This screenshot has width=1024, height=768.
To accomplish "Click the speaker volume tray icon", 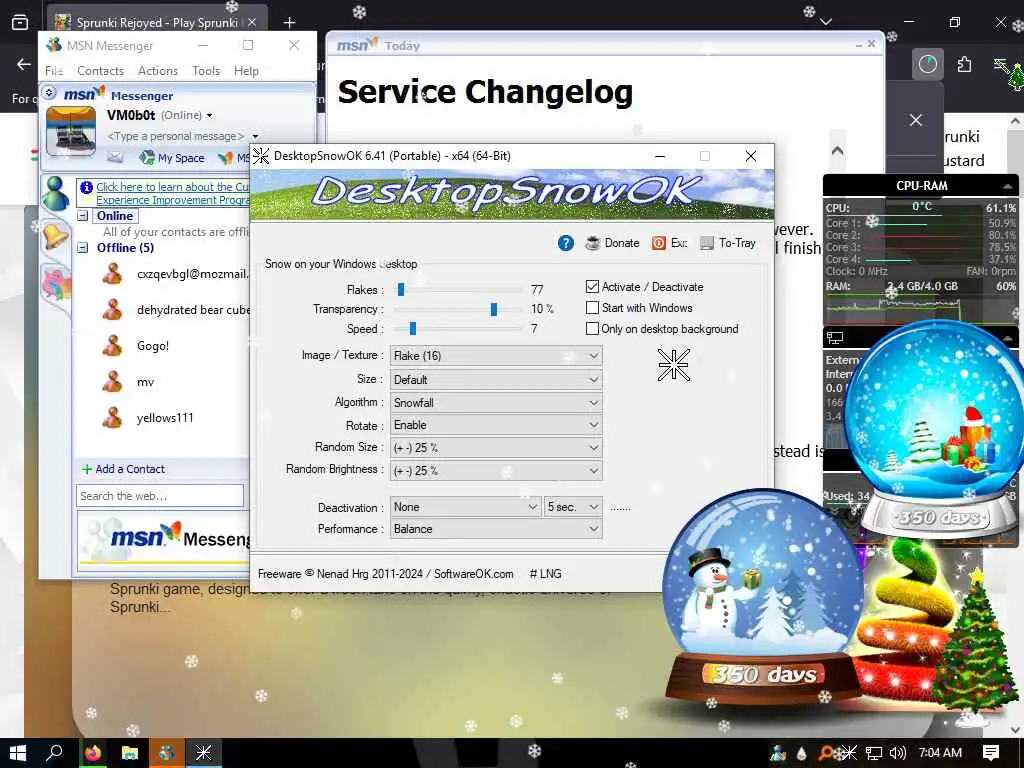I will point(897,753).
